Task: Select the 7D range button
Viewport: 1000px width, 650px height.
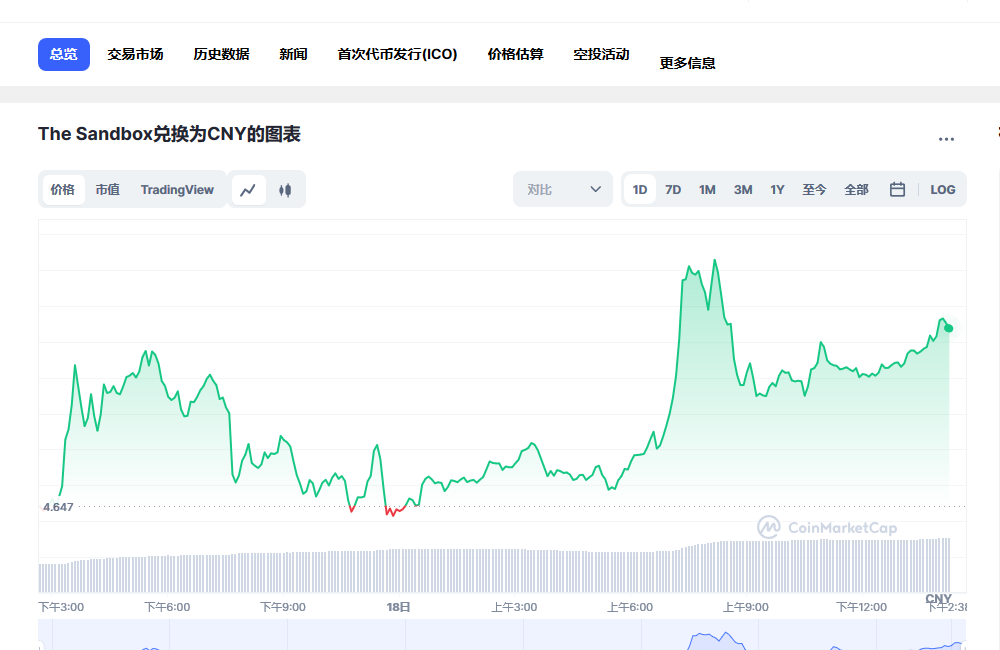Action: tap(672, 189)
